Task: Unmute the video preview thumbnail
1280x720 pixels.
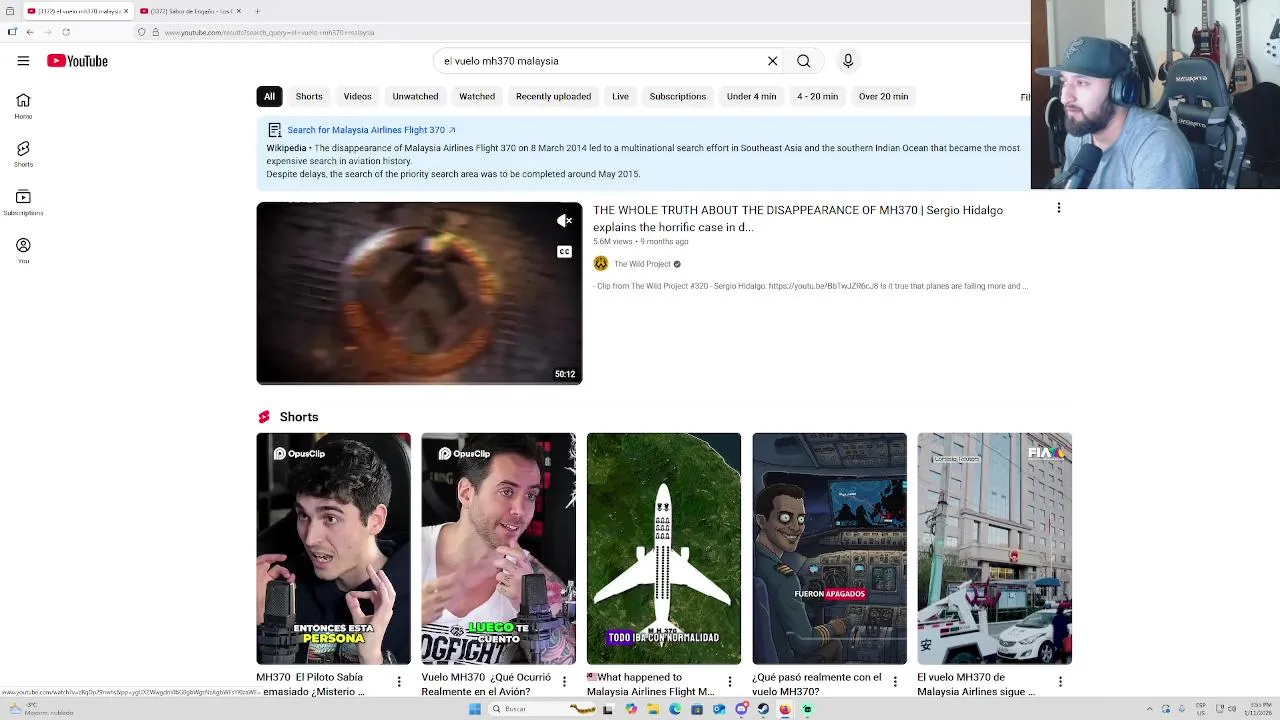Action: [564, 221]
